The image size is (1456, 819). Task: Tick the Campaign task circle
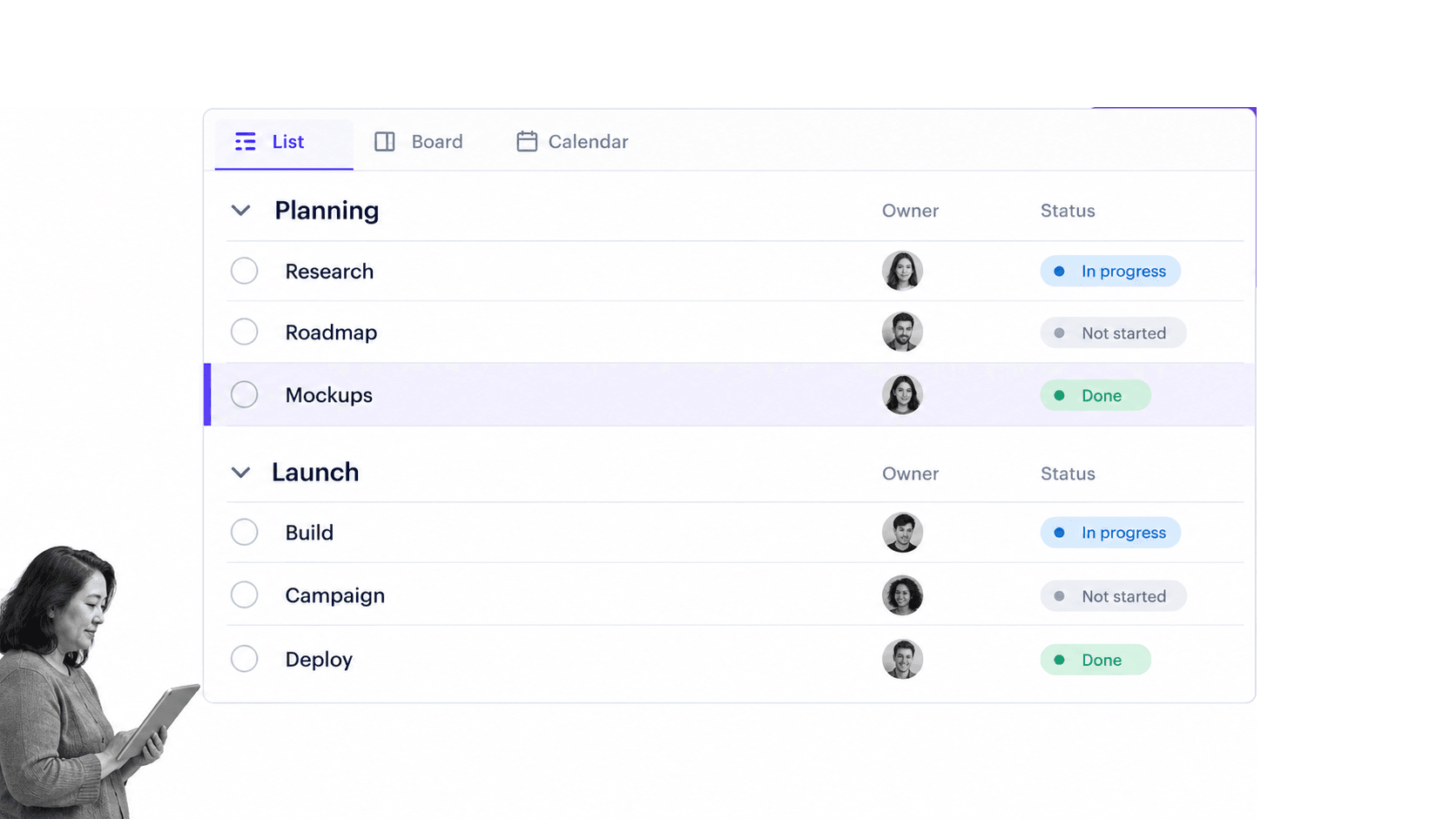(245, 594)
